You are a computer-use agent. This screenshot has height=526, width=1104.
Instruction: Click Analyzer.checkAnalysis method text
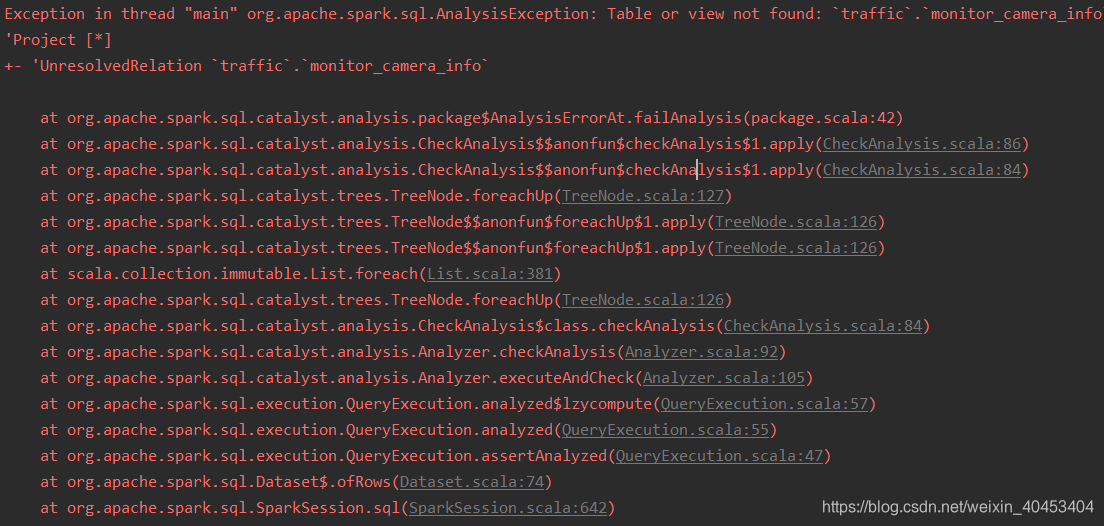point(518,352)
